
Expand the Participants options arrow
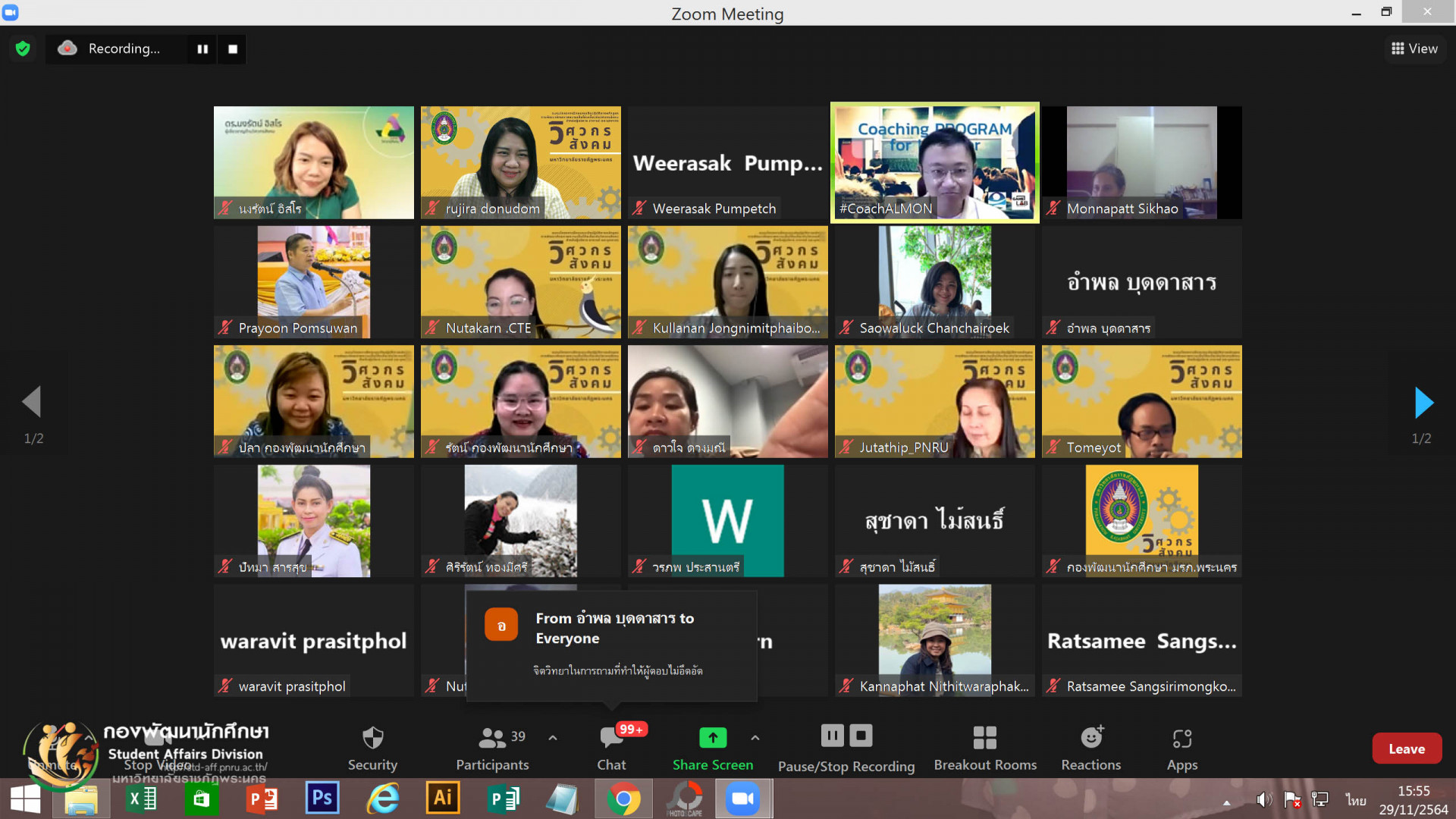coord(553,738)
